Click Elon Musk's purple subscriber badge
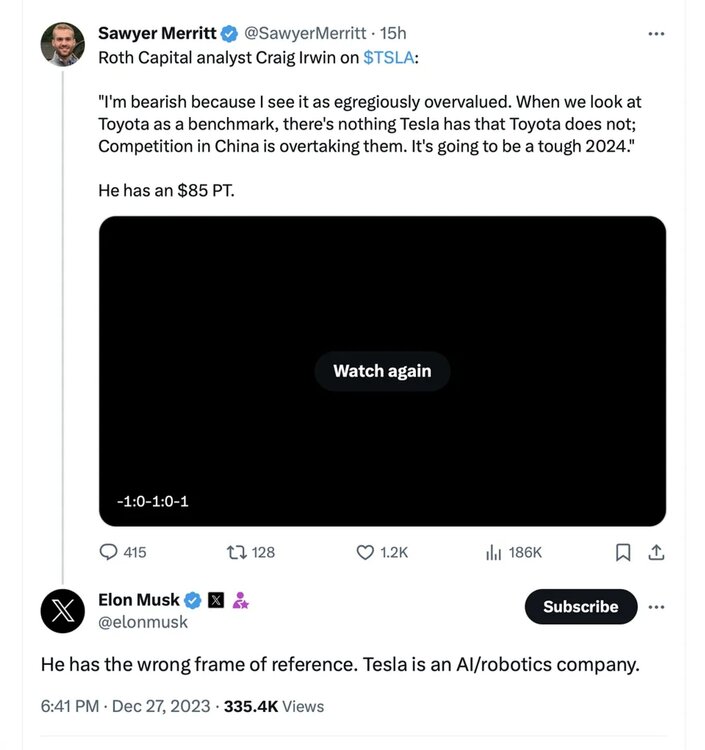Image resolution: width=705 pixels, height=750 pixels. (x=240, y=600)
